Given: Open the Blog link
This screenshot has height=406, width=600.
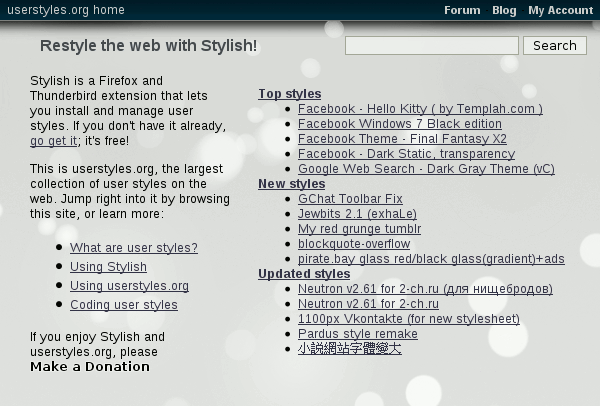Looking at the screenshot, I should click(x=504, y=10).
